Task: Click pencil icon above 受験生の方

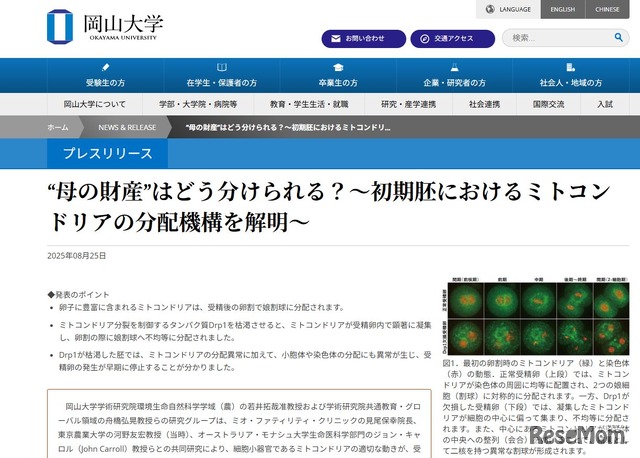Action: click(105, 67)
